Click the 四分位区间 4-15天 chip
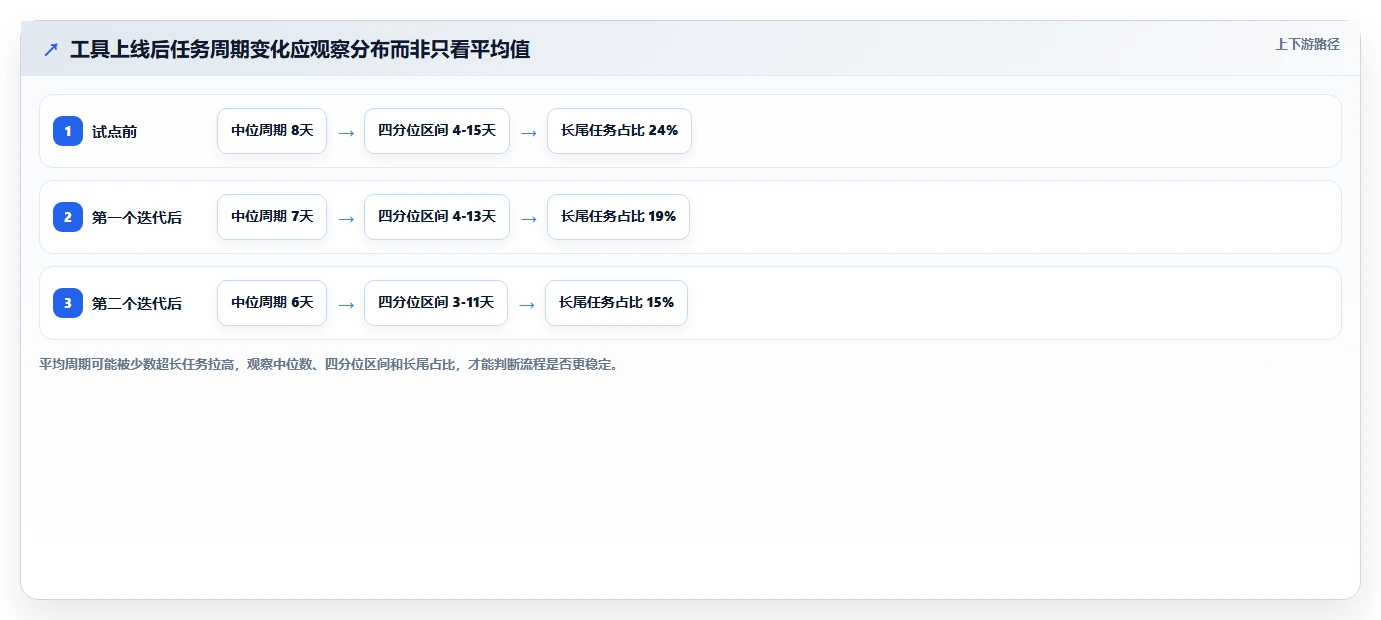Image resolution: width=1381 pixels, height=620 pixels. pos(437,131)
